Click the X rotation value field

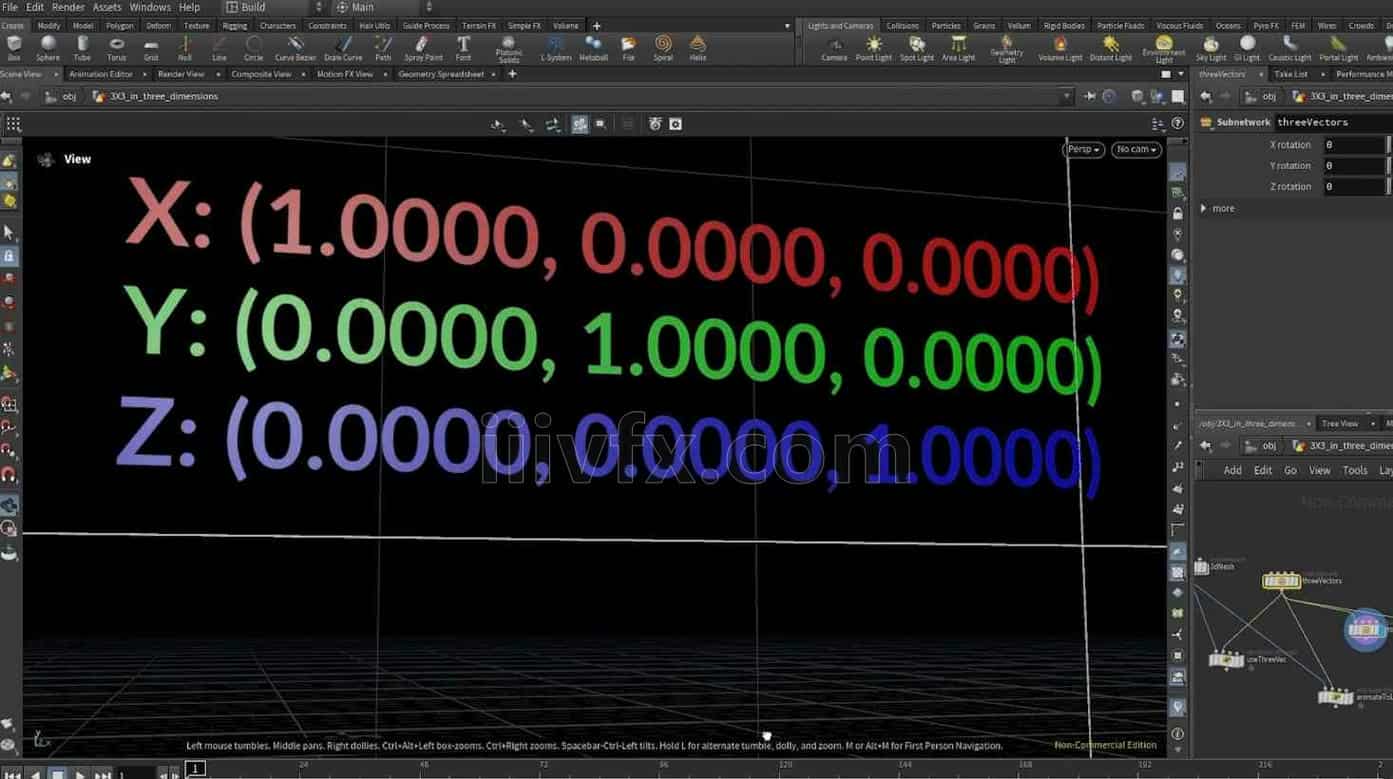(x=1354, y=145)
